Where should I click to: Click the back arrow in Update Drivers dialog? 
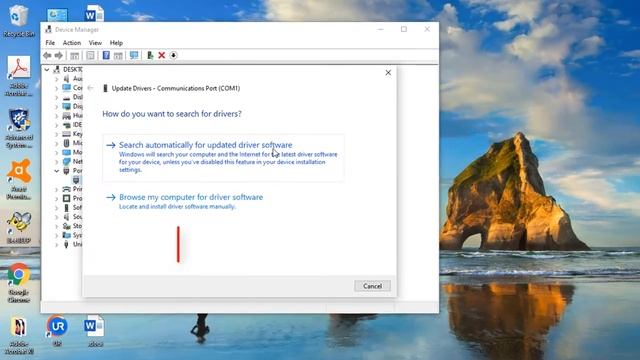pyautogui.click(x=90, y=88)
